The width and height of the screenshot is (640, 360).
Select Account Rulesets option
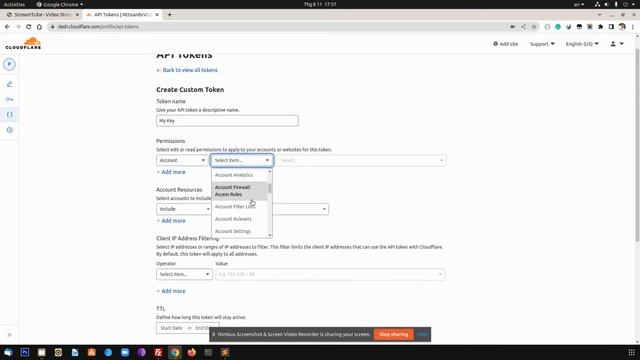(x=239, y=219)
